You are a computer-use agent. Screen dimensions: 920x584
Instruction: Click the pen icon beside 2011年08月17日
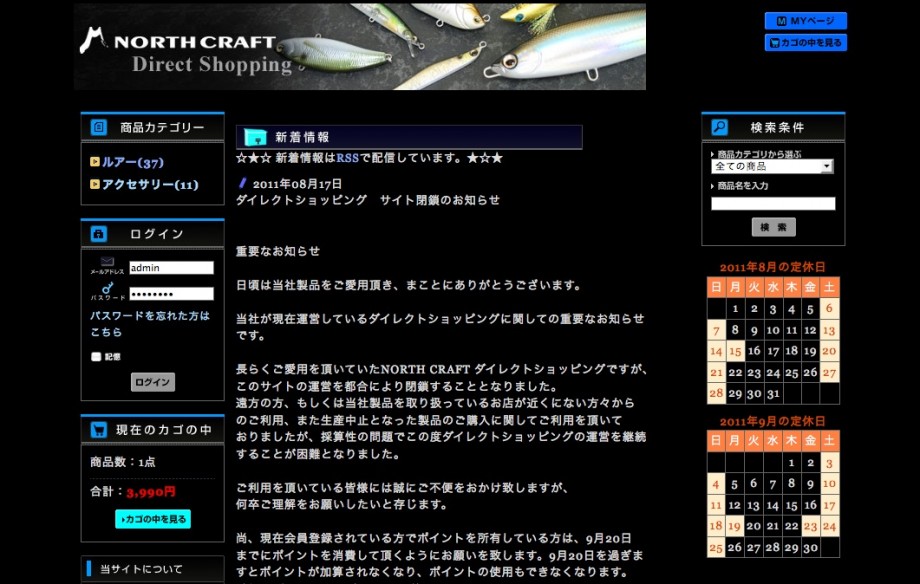pyautogui.click(x=242, y=183)
